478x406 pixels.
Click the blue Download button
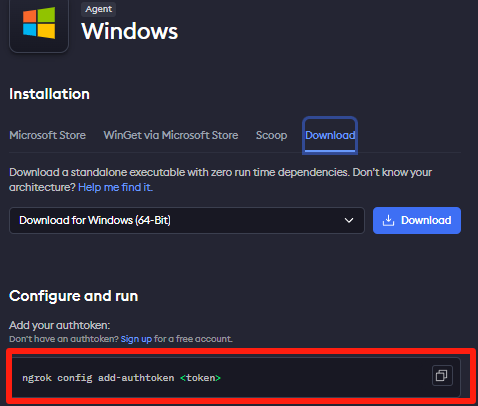(x=417, y=220)
